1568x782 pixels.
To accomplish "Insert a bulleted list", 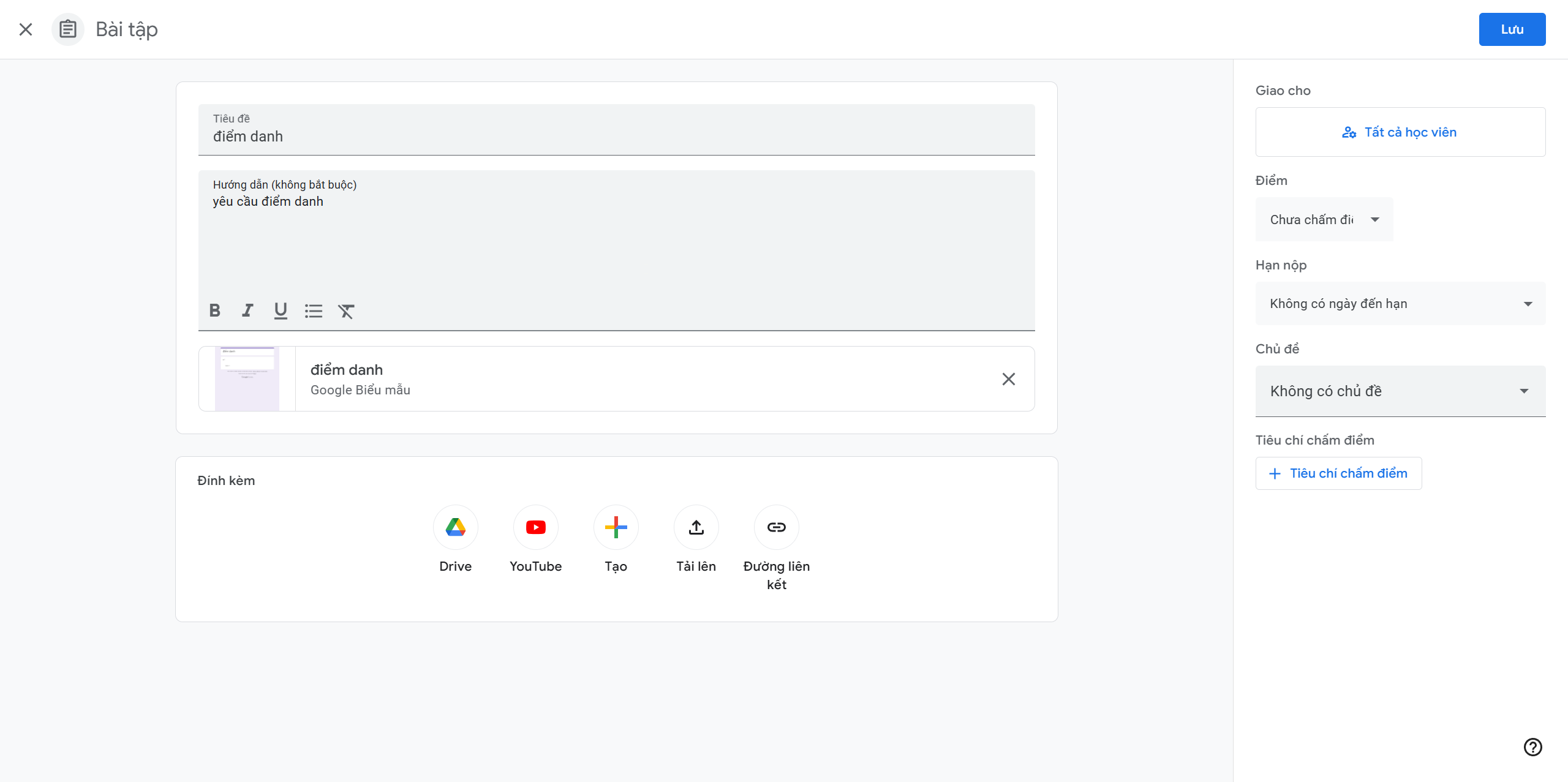I will (x=314, y=311).
